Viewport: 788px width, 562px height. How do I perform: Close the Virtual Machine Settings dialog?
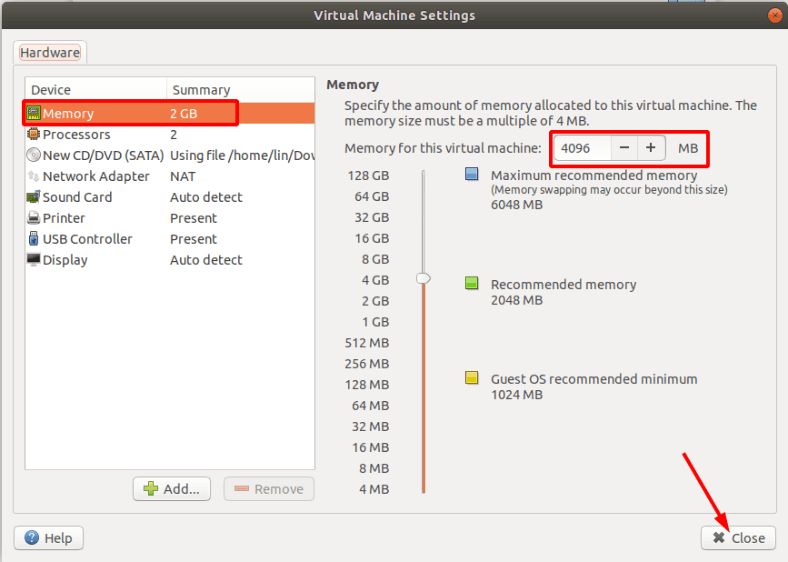click(738, 538)
